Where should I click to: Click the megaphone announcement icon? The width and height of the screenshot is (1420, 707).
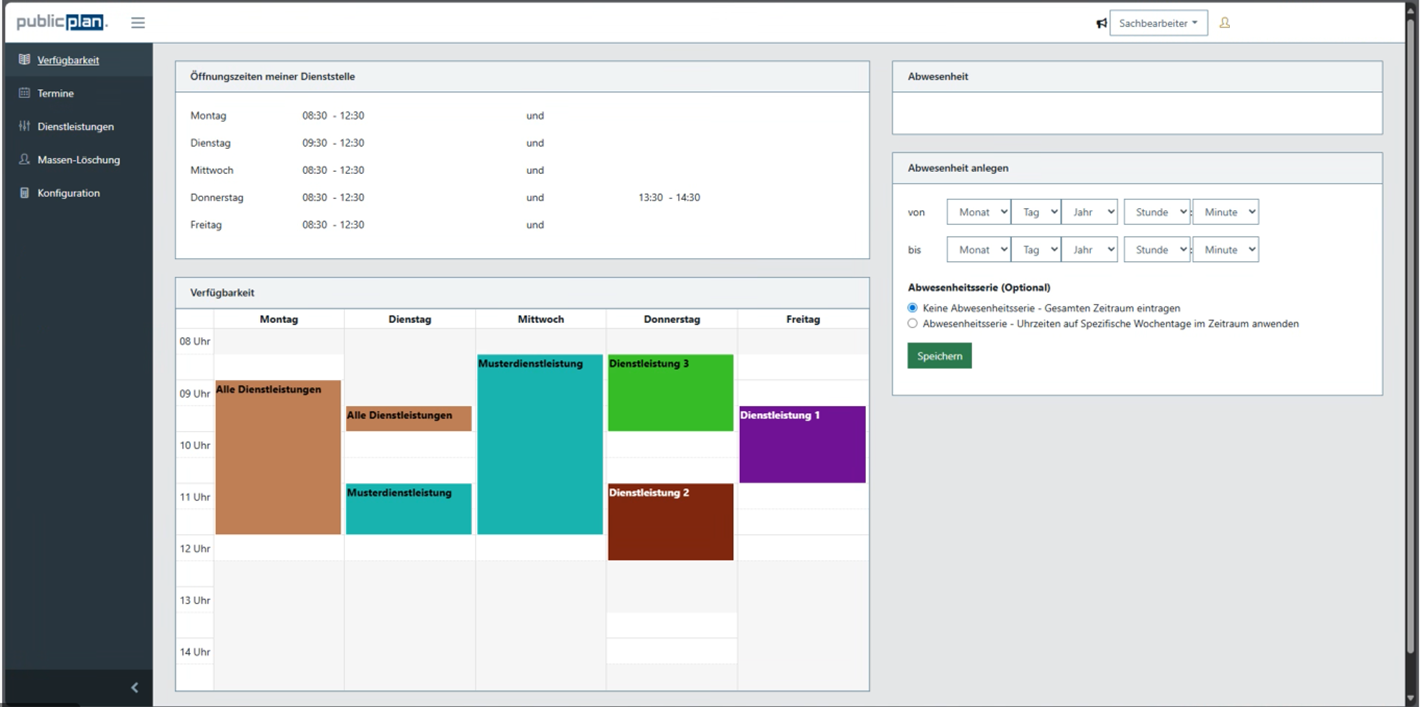click(x=1101, y=23)
